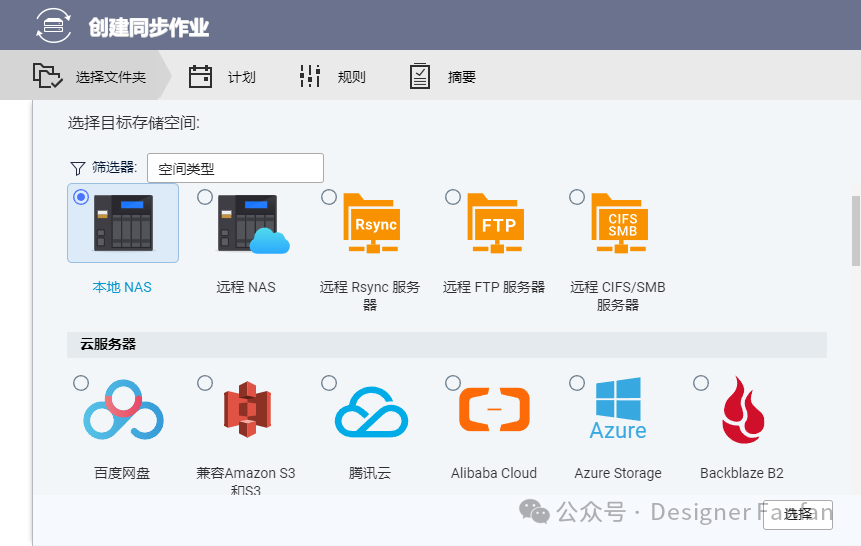Click the Backblaze B2 flame icon
The width and height of the screenshot is (861, 546).
(742, 410)
